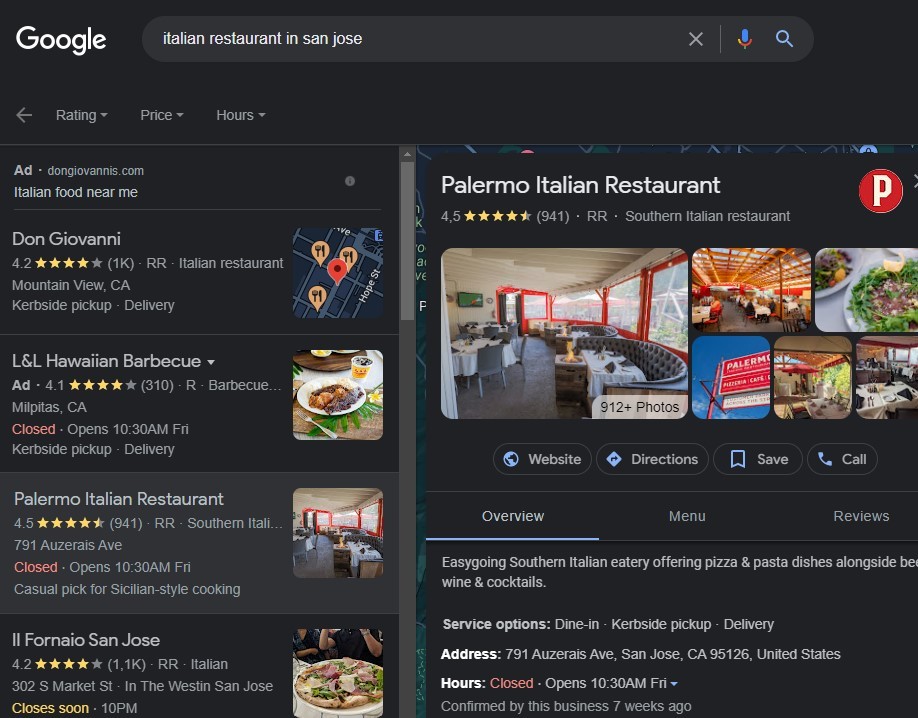Viewport: 918px width, 718px height.
Task: Click Service options Dine-in text
Action: pyautogui.click(x=577, y=624)
